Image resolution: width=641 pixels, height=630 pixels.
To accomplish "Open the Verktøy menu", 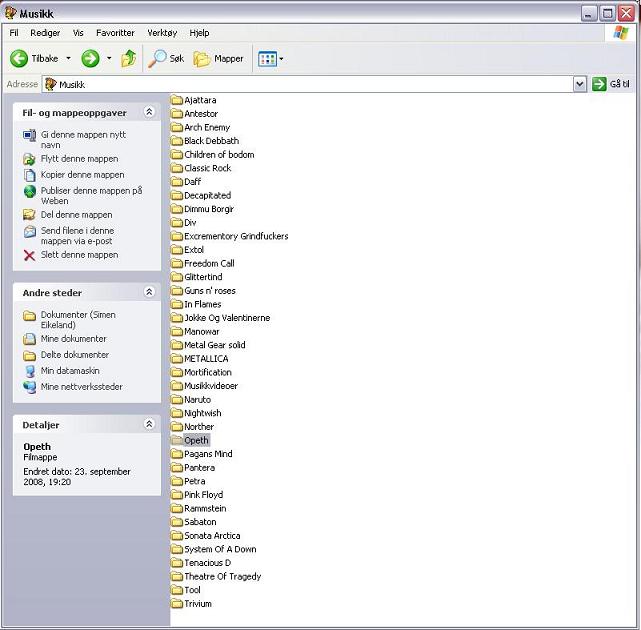I will [162, 33].
